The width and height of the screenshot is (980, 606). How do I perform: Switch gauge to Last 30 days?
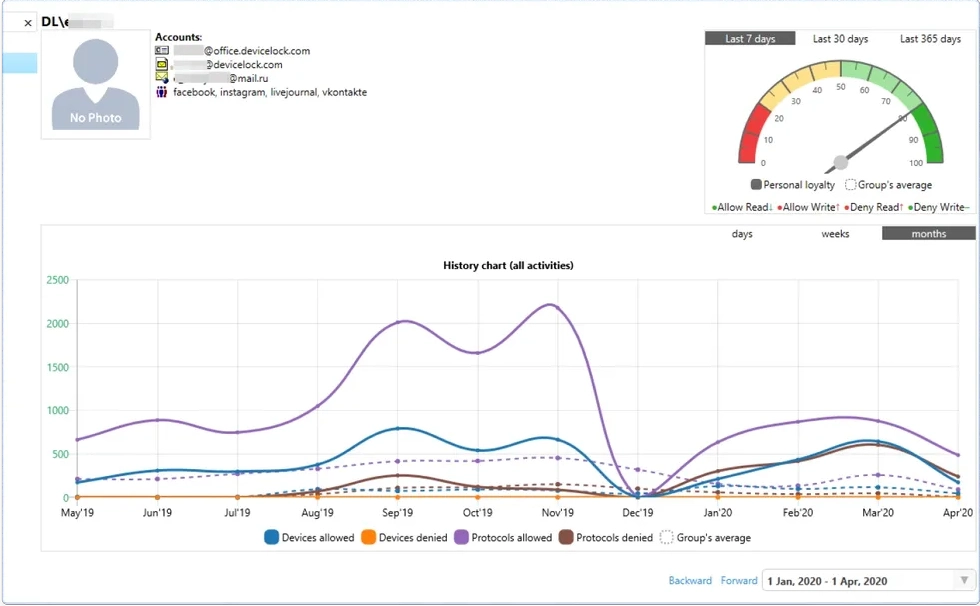coord(840,39)
